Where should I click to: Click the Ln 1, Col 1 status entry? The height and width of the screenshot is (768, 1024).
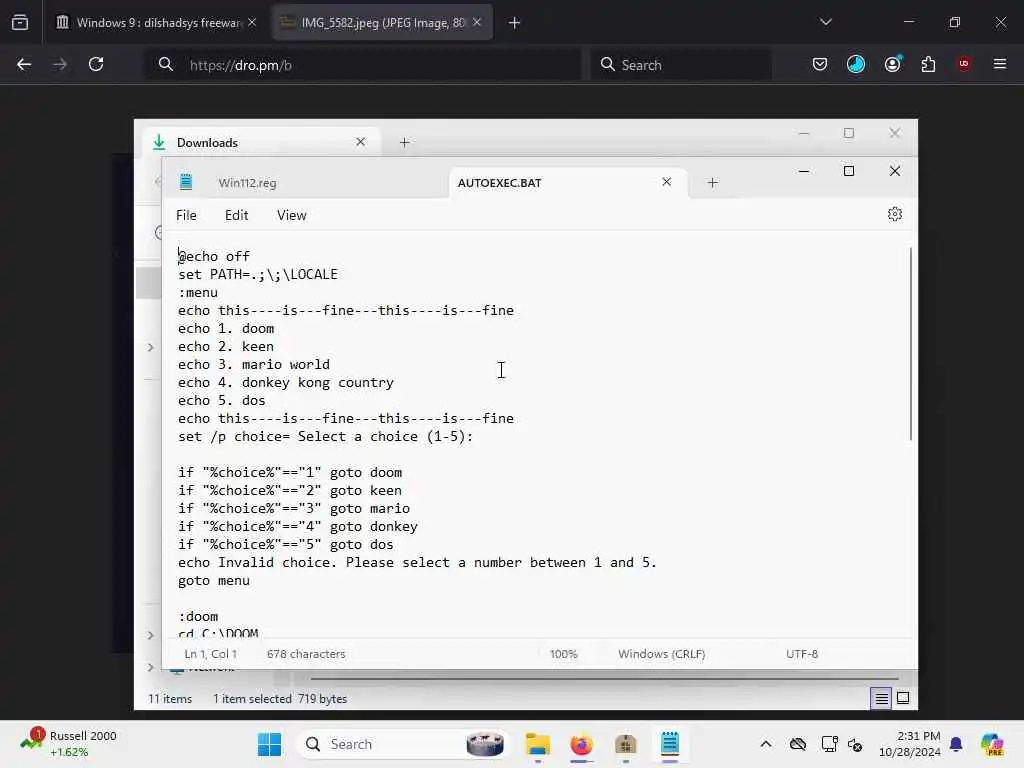[x=210, y=654]
